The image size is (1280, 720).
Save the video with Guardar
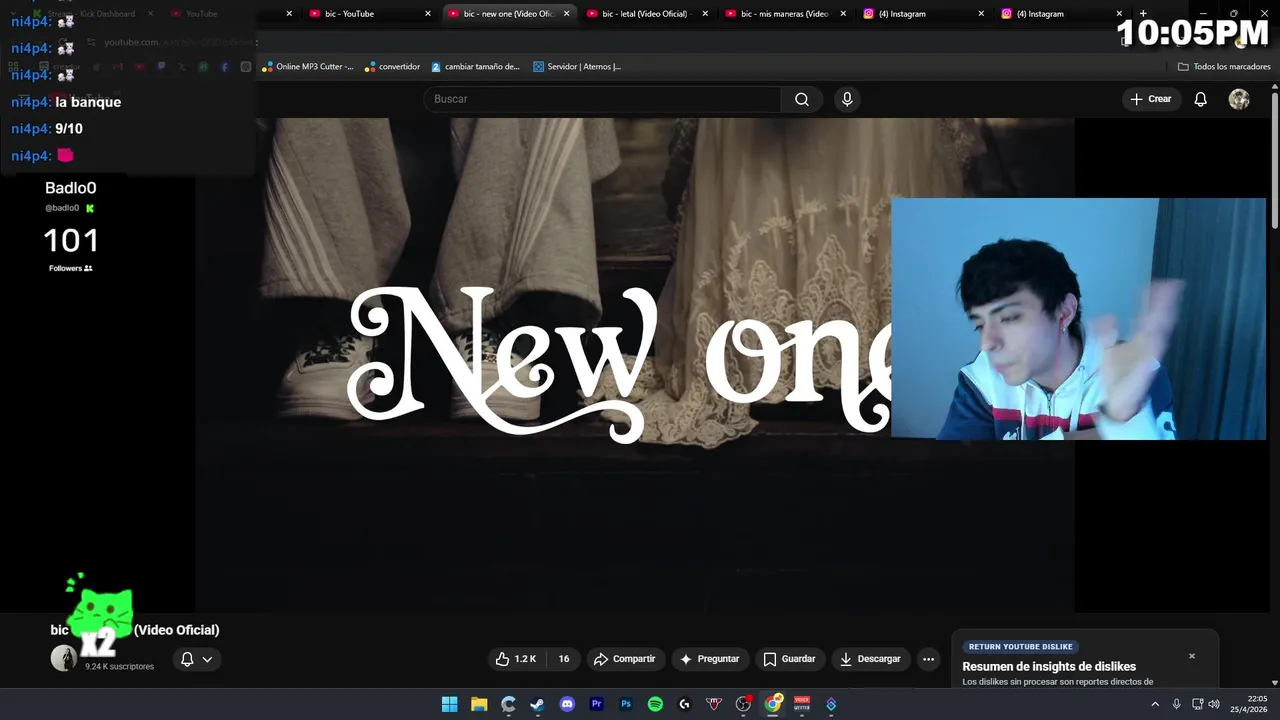[789, 659]
